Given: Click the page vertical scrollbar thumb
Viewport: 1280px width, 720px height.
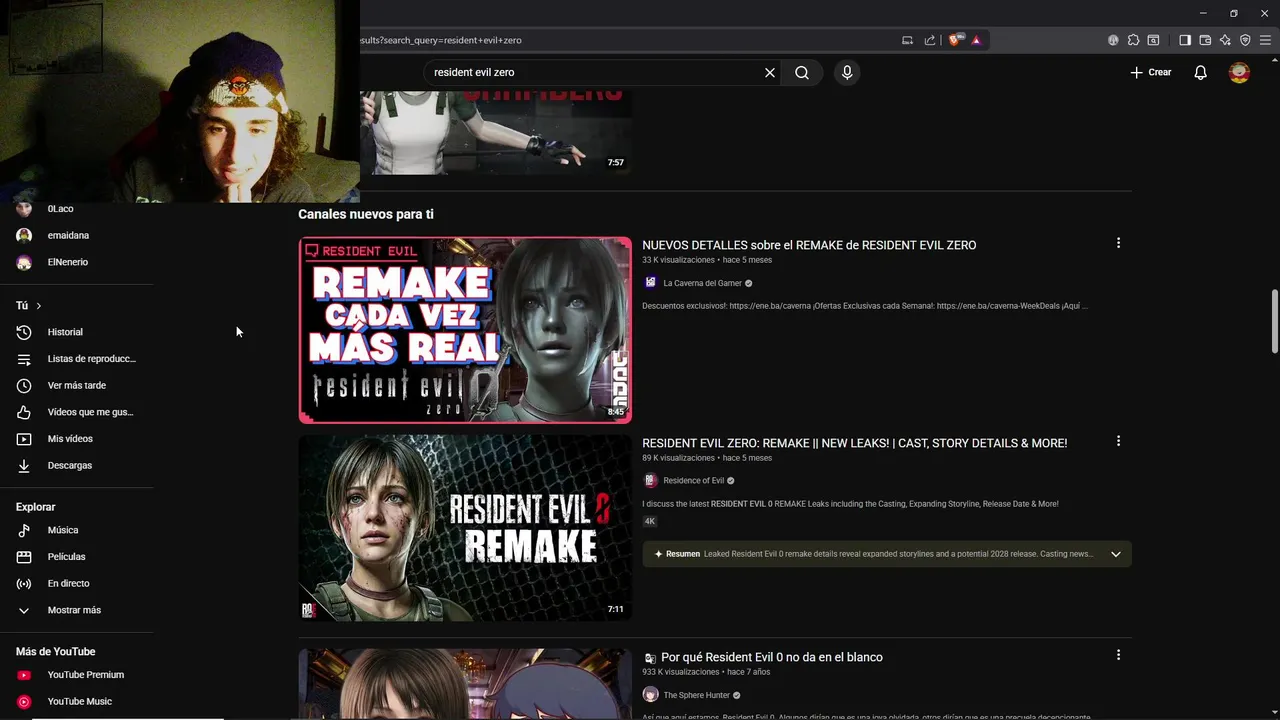Looking at the screenshot, I should coord(1274,321).
